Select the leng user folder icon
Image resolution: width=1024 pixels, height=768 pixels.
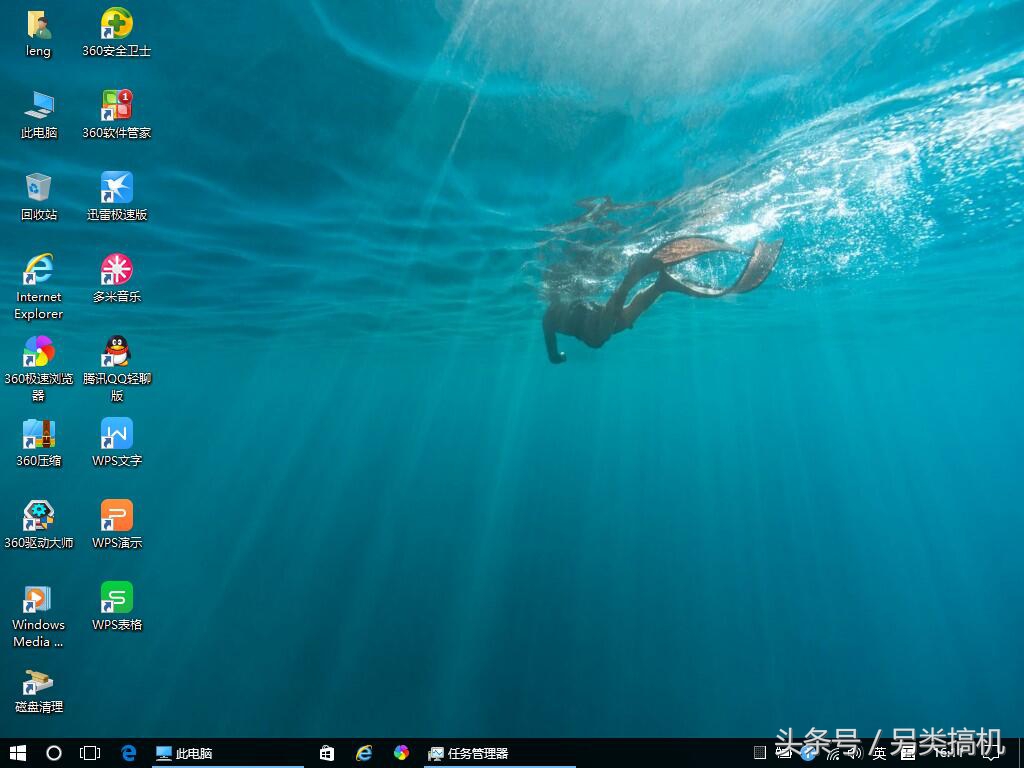(x=38, y=24)
